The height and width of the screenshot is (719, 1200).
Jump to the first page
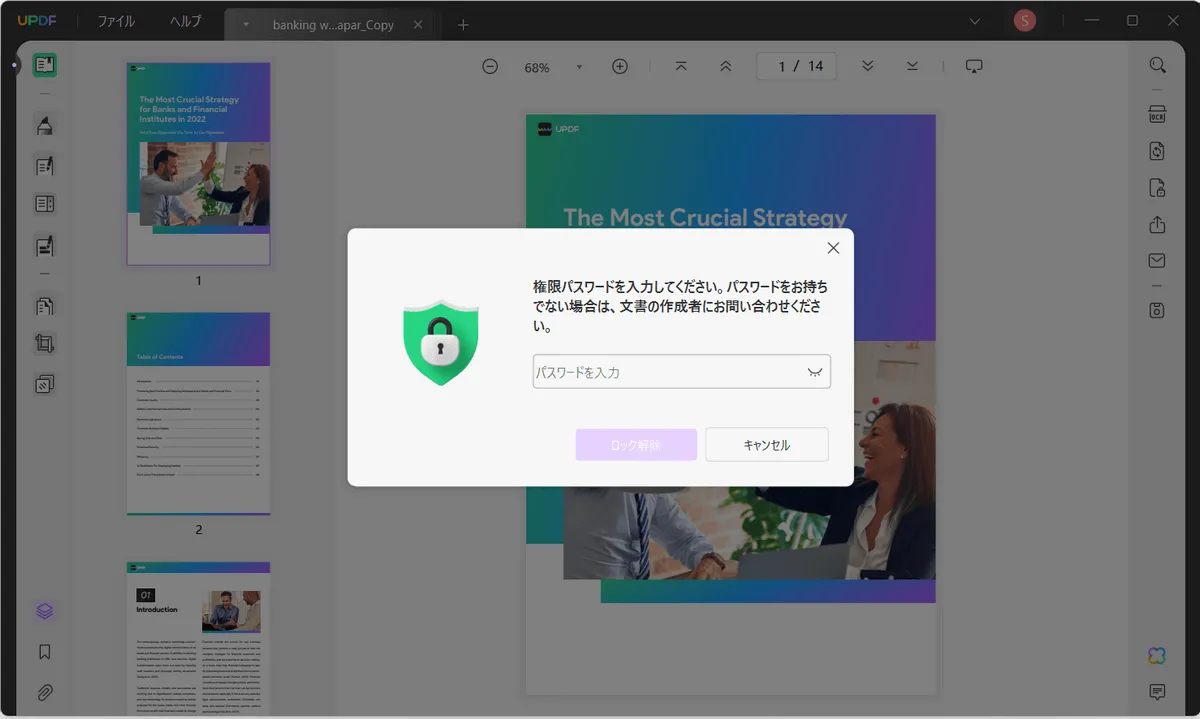681,66
